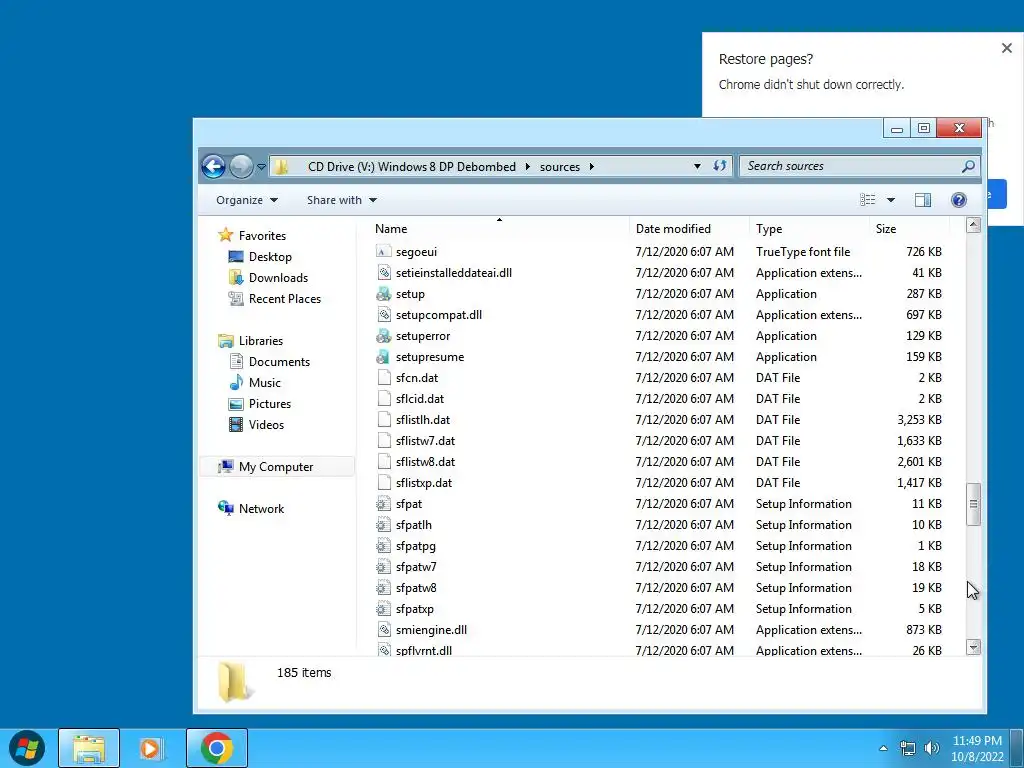Select sflistw7.dat file icon
1024x768 pixels.
tap(384, 441)
